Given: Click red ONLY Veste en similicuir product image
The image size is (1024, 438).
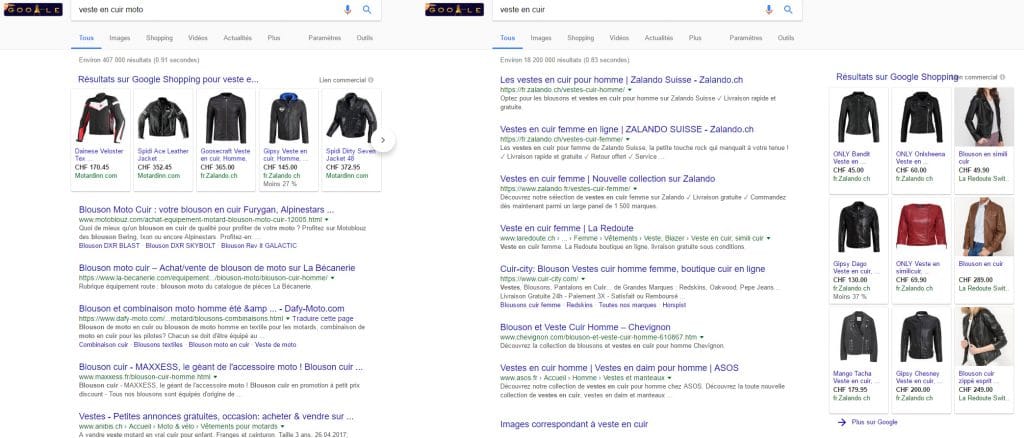Looking at the screenshot, I should (x=921, y=226).
